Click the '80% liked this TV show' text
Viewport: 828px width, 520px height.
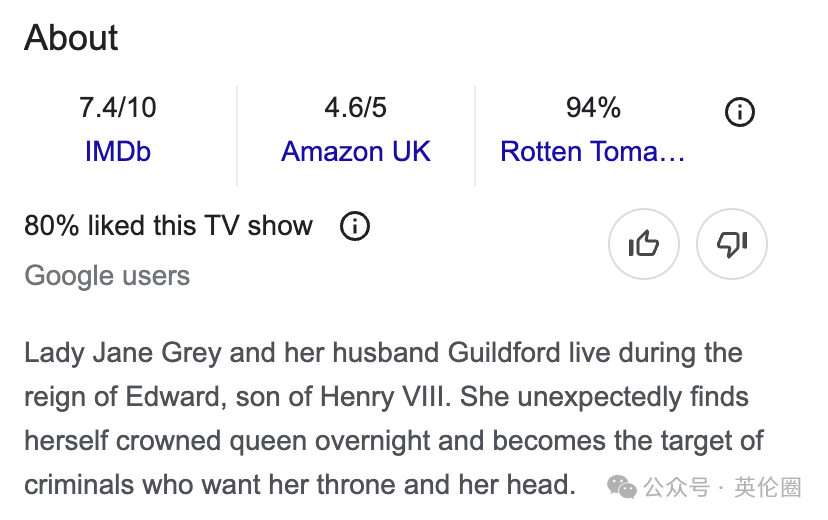pos(168,226)
